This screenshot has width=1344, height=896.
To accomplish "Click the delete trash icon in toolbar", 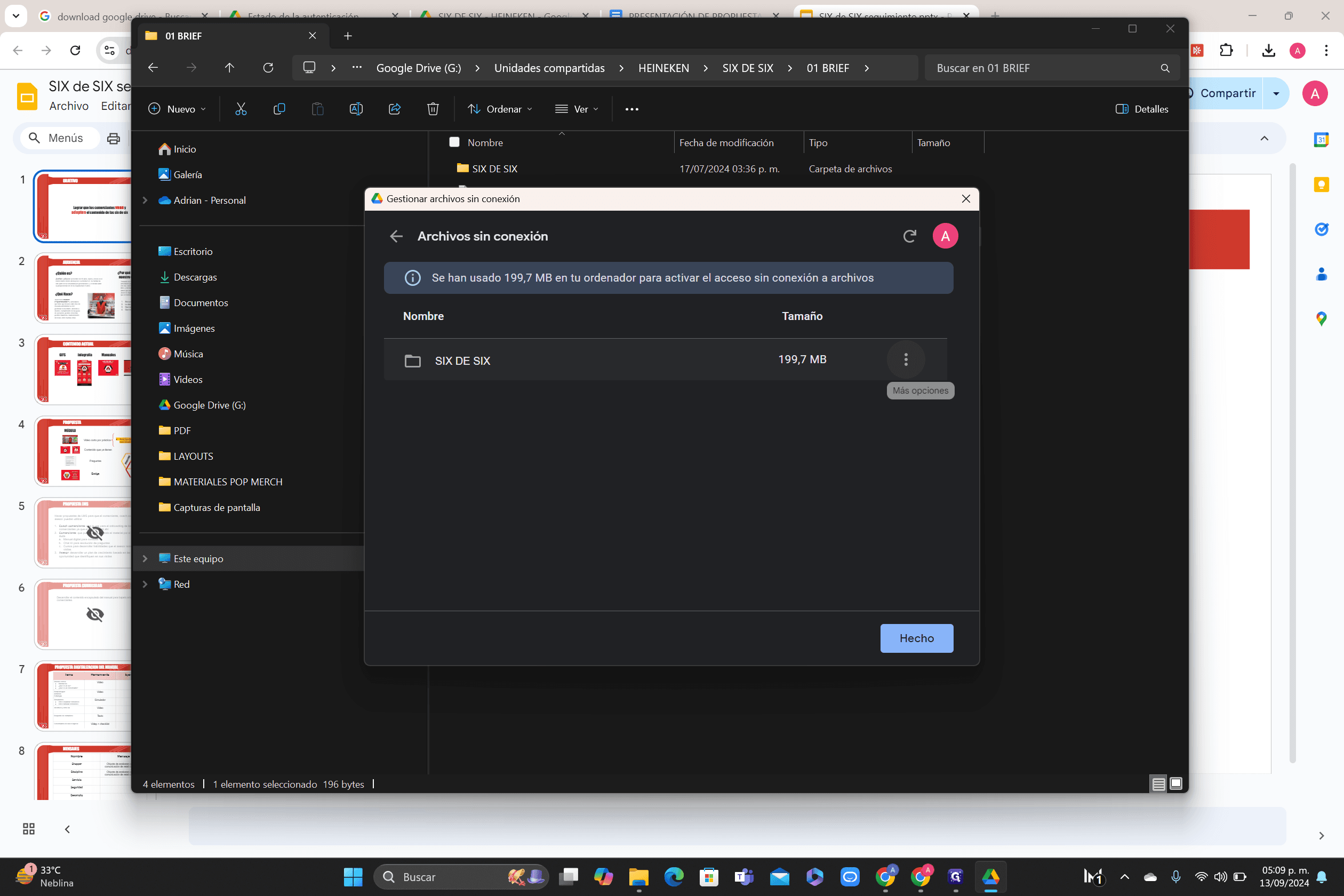I will tap(433, 109).
